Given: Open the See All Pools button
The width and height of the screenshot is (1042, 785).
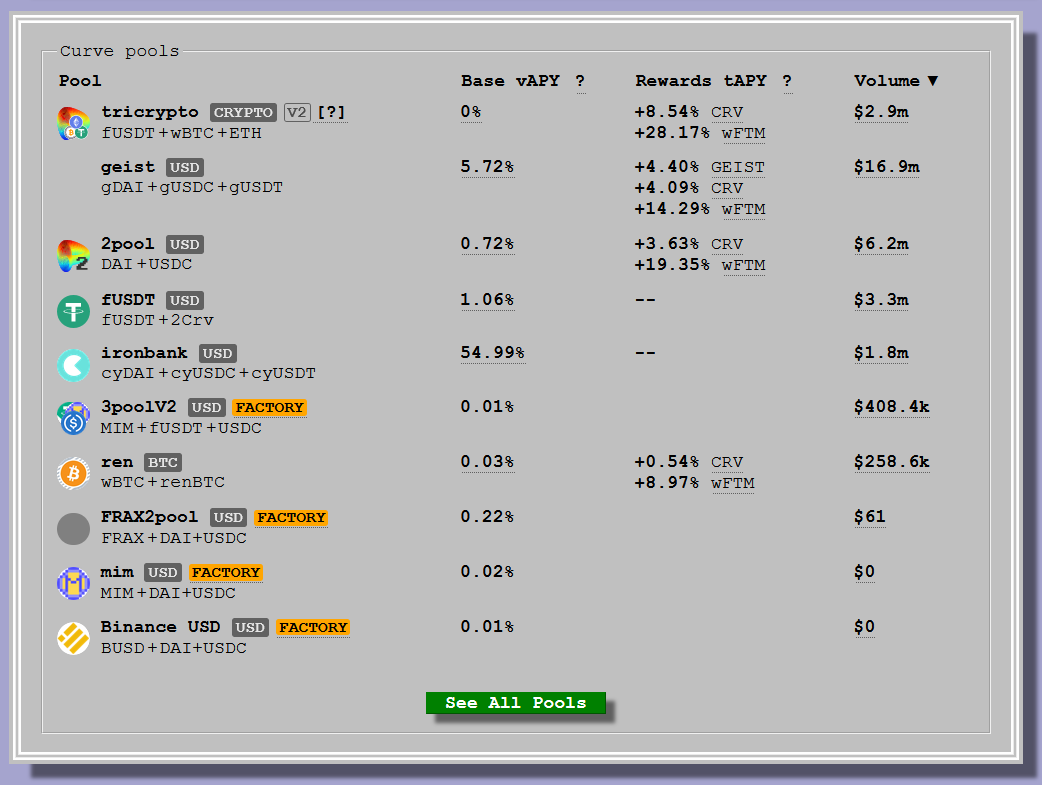Looking at the screenshot, I should click(516, 703).
